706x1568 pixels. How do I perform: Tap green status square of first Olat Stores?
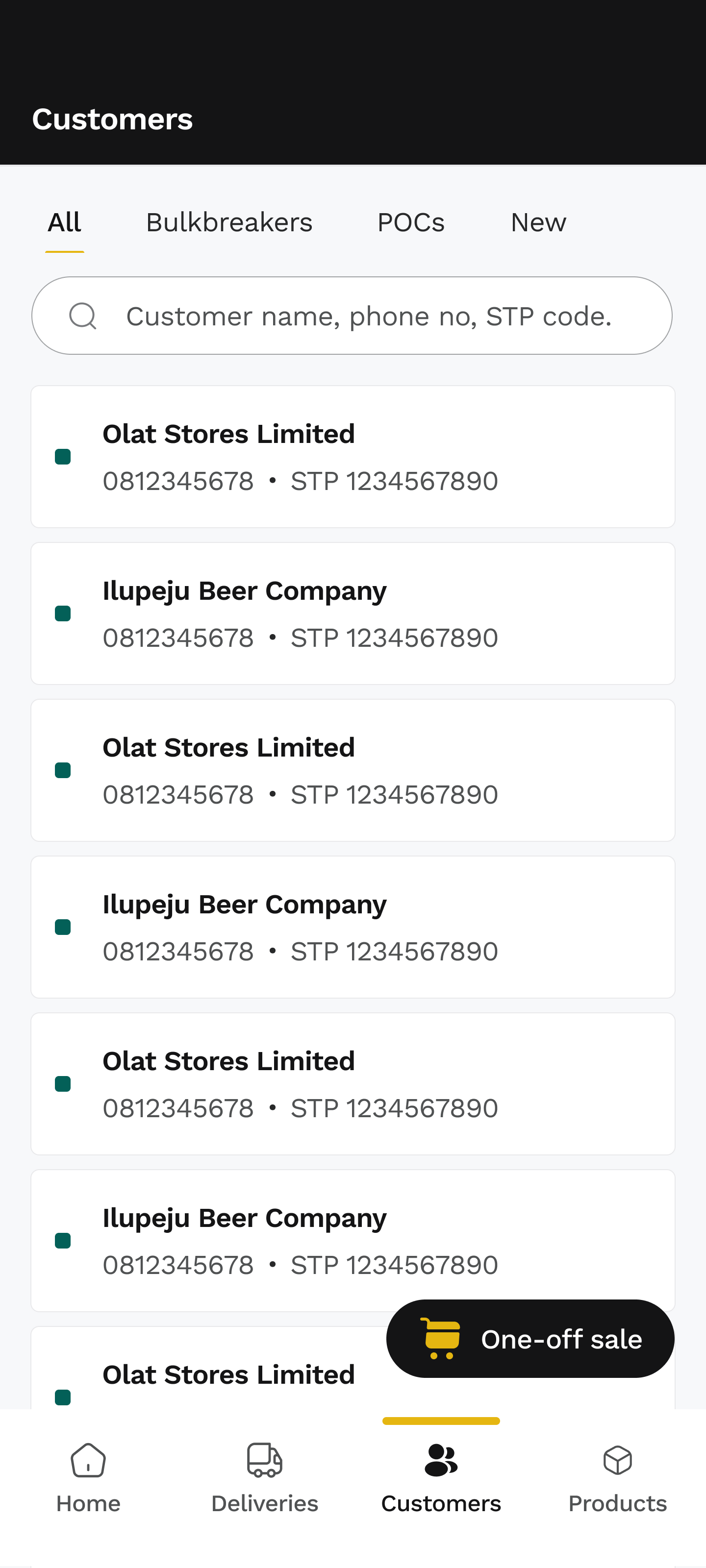63,457
